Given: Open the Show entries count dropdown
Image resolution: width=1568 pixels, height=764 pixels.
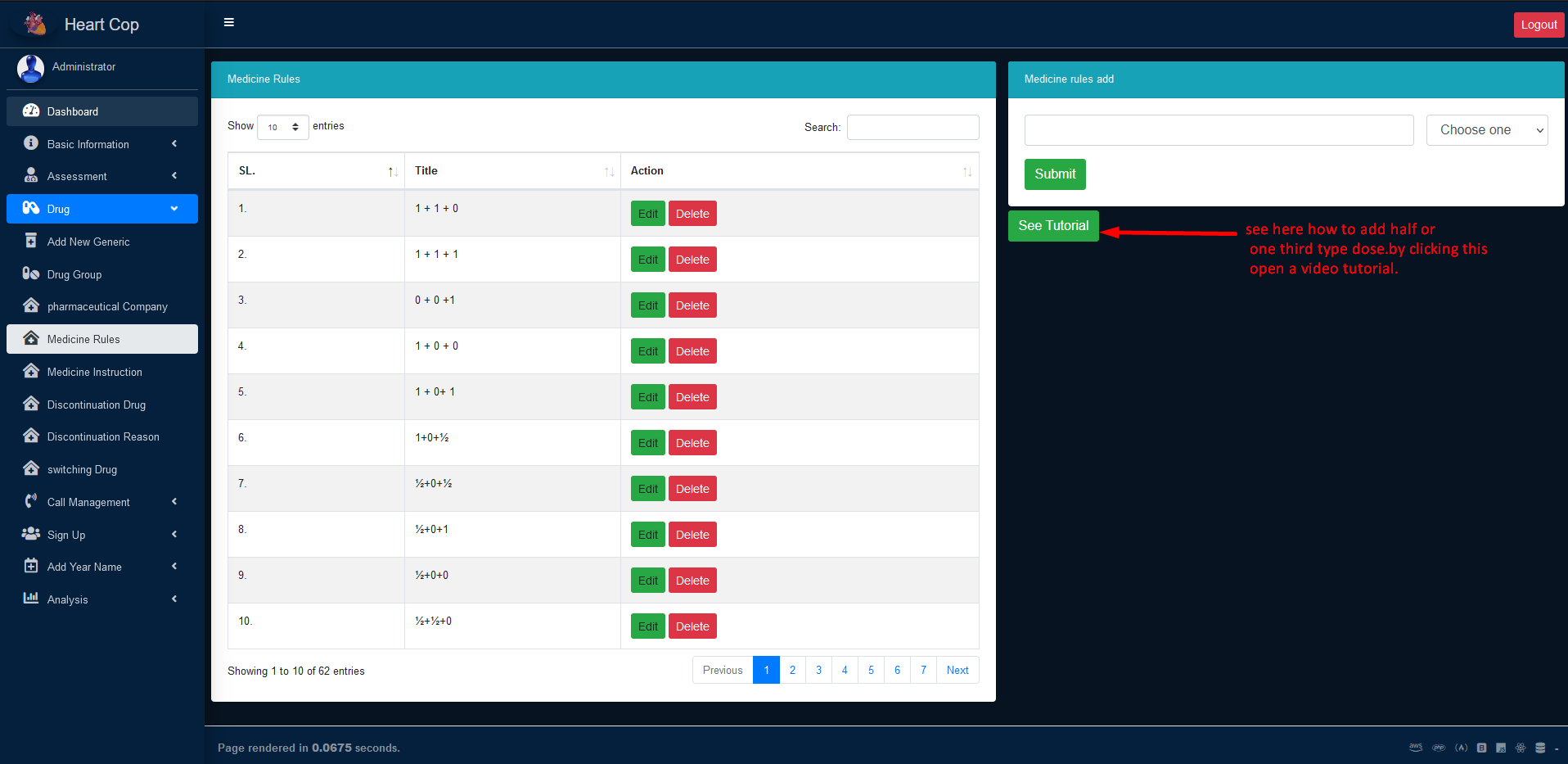Looking at the screenshot, I should point(282,127).
